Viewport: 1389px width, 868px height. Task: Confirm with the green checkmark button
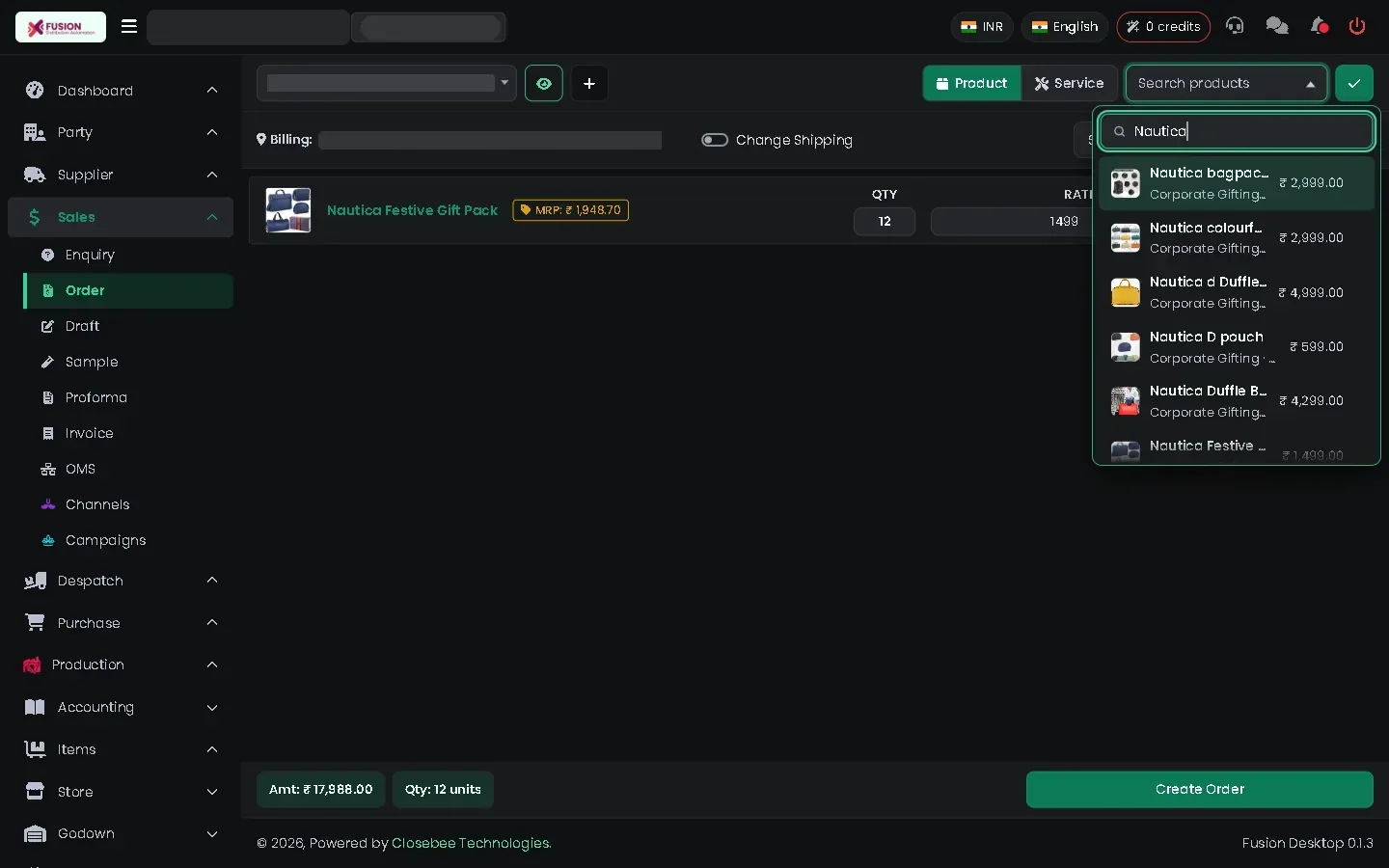(1354, 83)
